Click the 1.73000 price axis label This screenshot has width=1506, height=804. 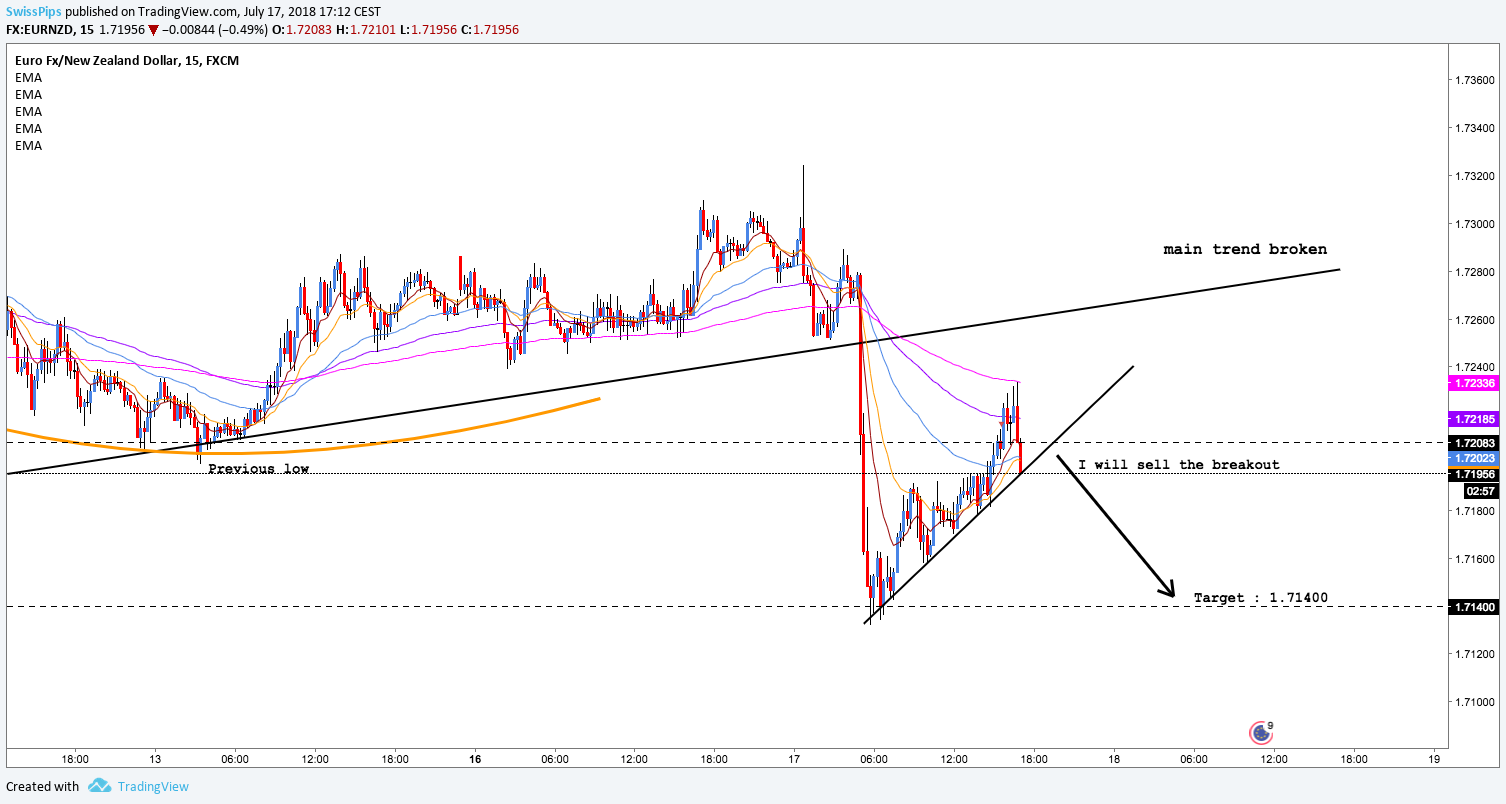1475,224
